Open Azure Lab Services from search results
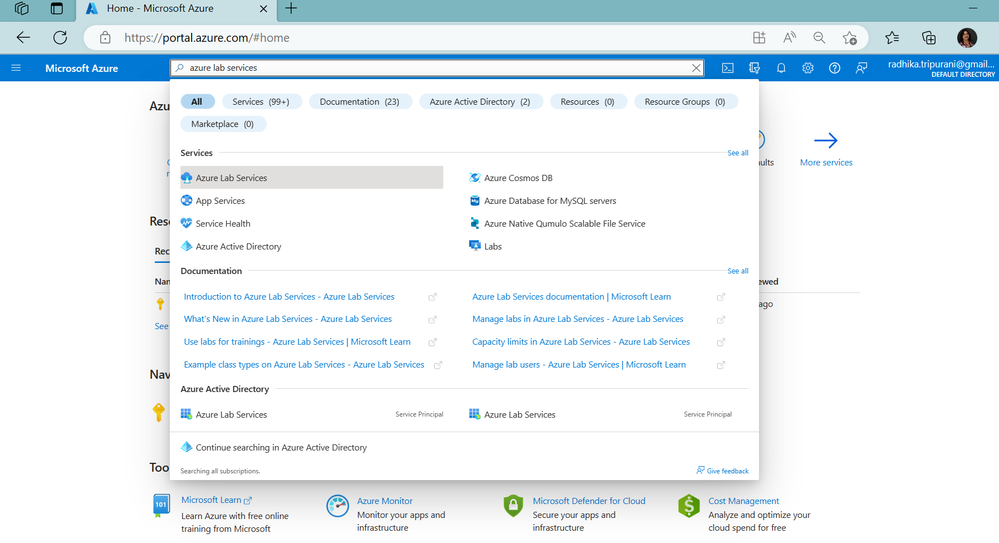 pos(312,178)
